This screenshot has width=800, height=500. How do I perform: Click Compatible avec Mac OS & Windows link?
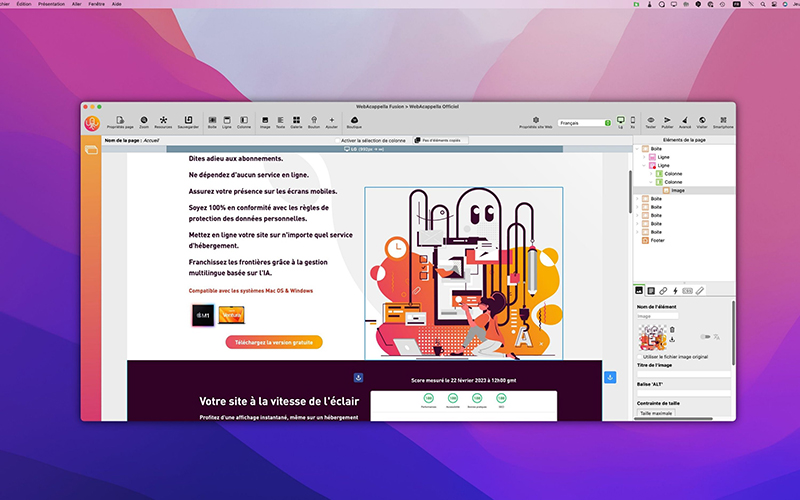[251, 291]
